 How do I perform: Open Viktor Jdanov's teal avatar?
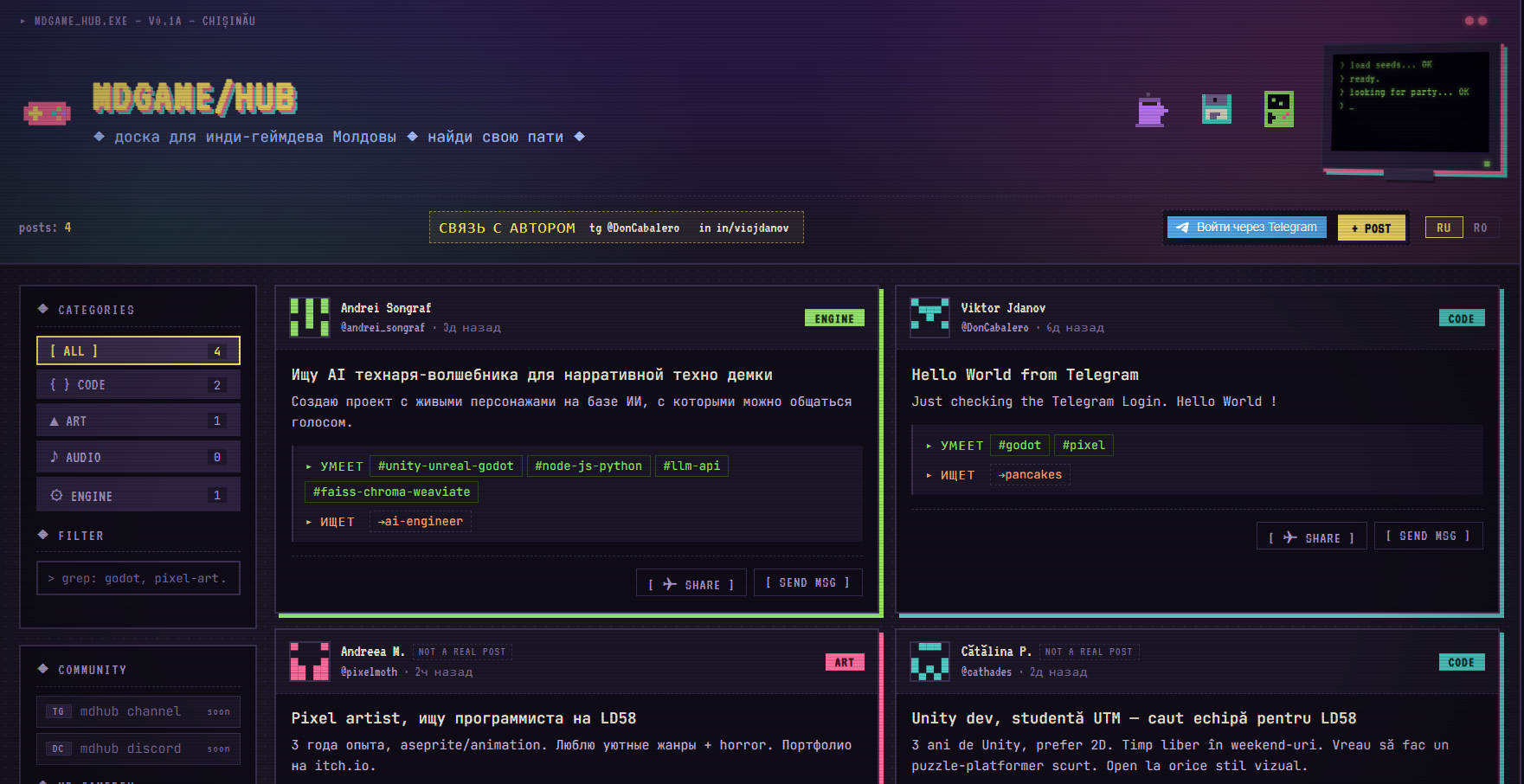point(929,317)
